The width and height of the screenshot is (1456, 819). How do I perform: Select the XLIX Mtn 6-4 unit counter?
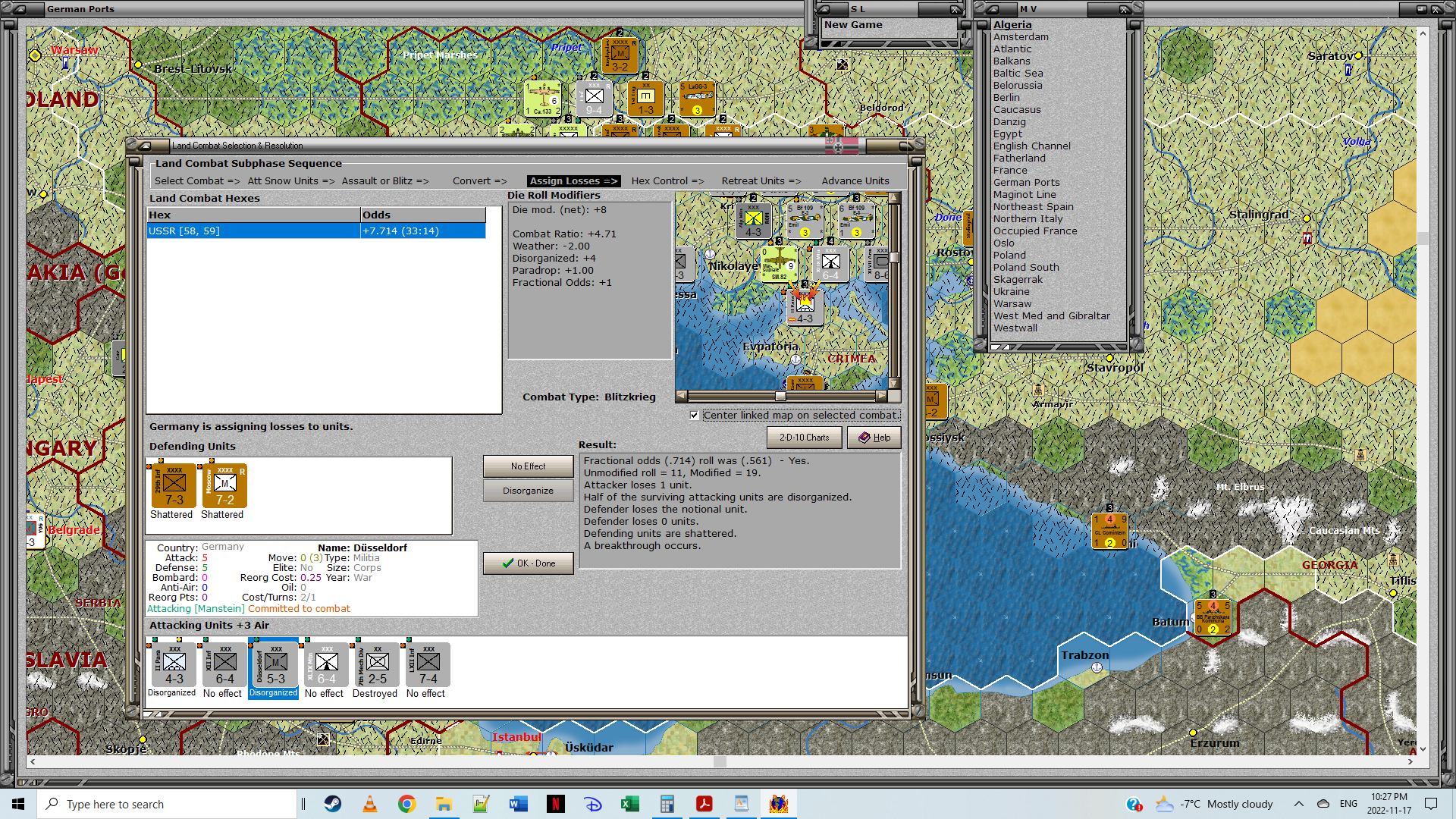(x=326, y=665)
